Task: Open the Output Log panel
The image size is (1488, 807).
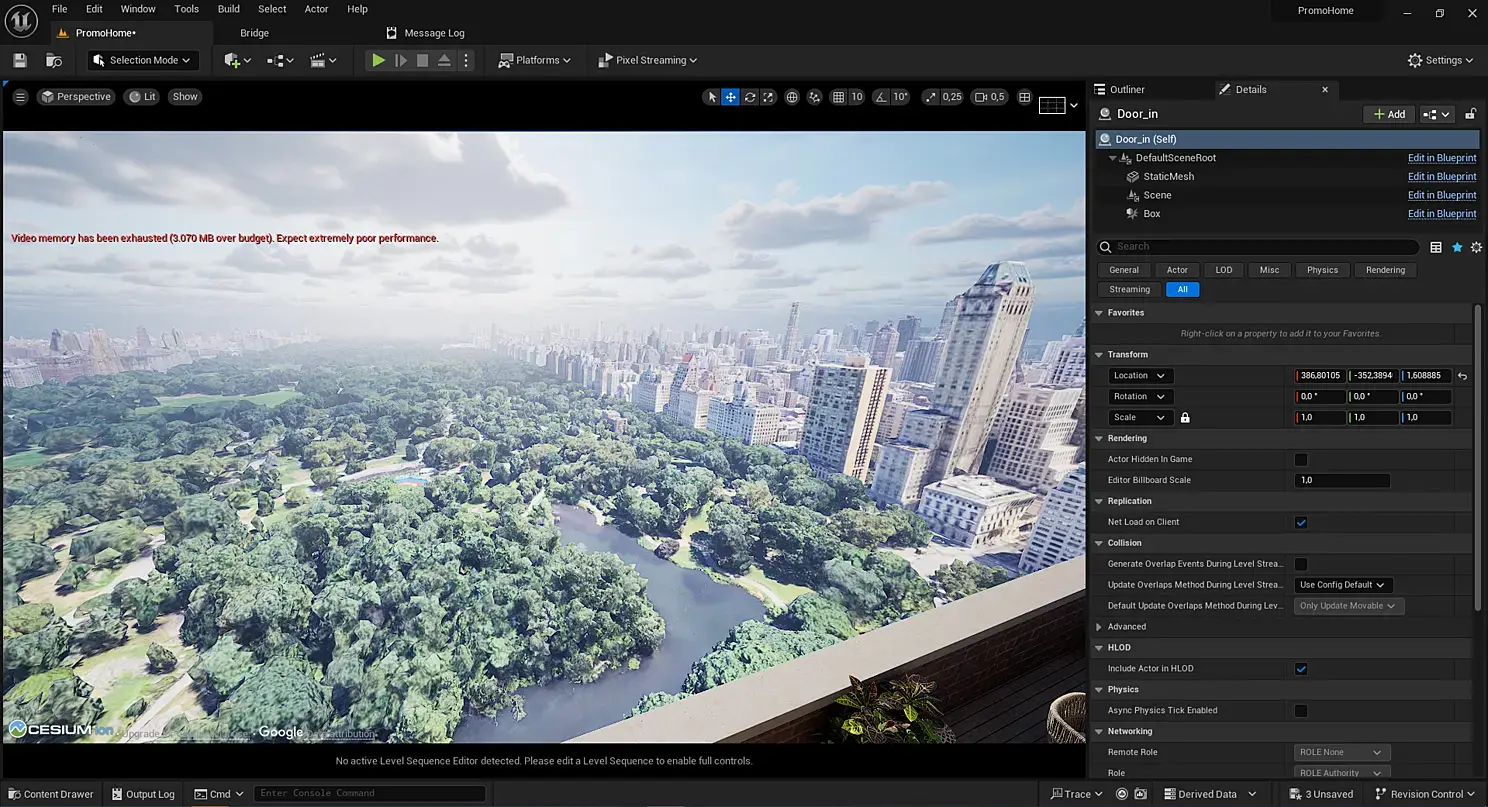Action: pos(142,794)
